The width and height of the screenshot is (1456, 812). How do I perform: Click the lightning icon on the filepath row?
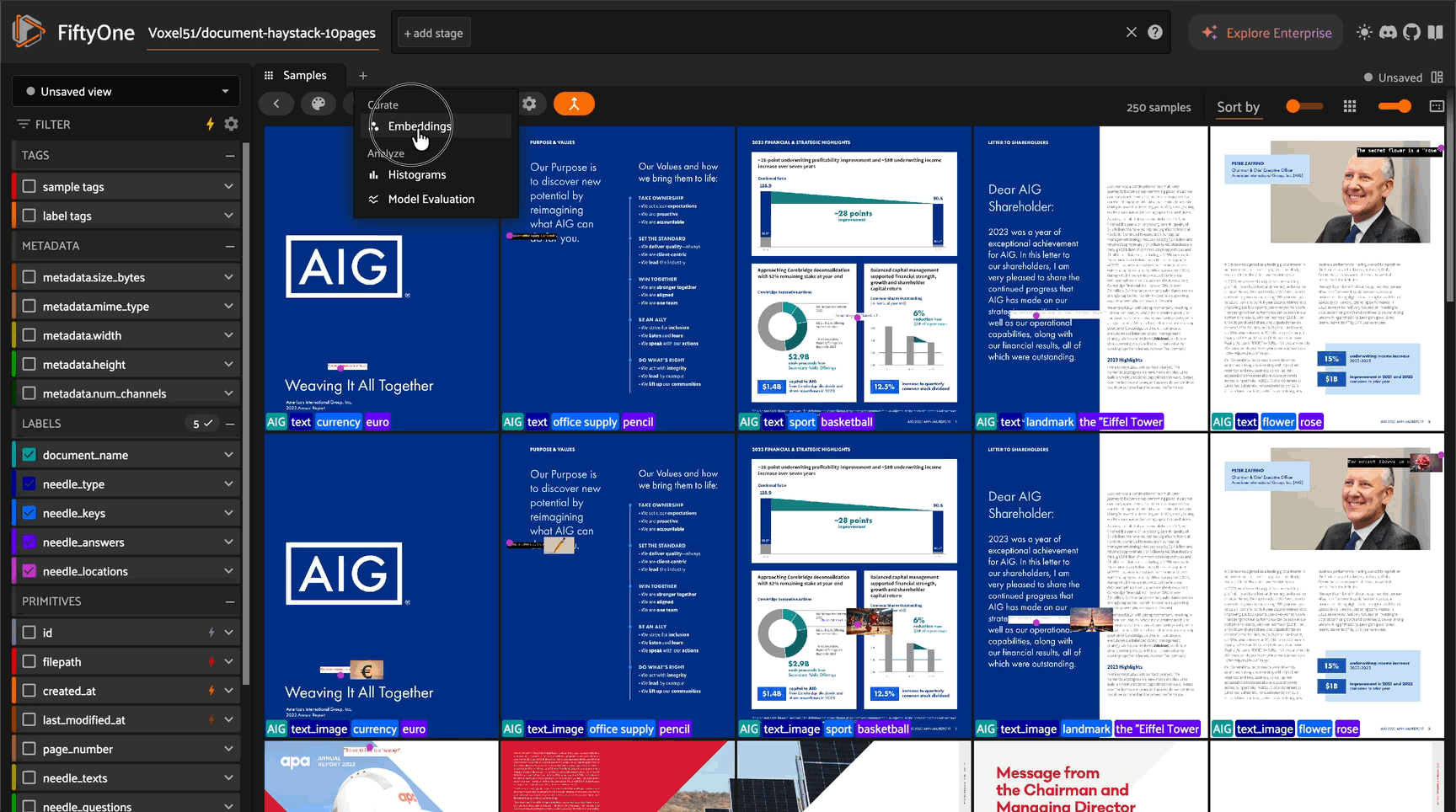(x=211, y=662)
